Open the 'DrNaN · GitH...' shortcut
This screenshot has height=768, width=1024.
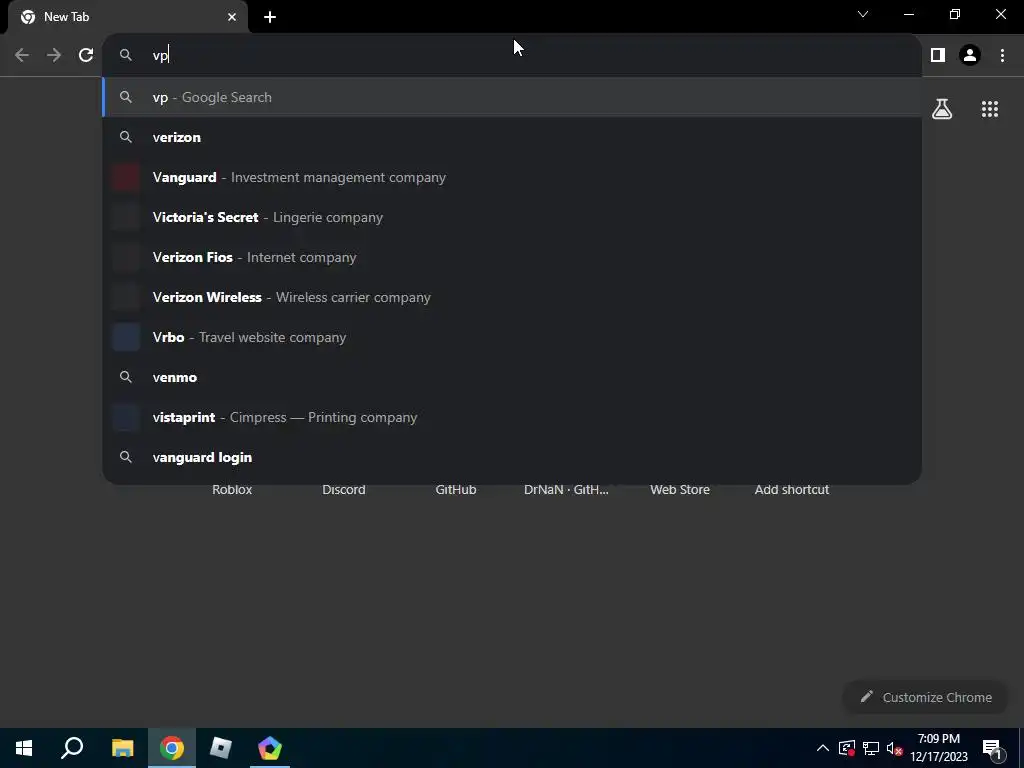click(x=566, y=490)
